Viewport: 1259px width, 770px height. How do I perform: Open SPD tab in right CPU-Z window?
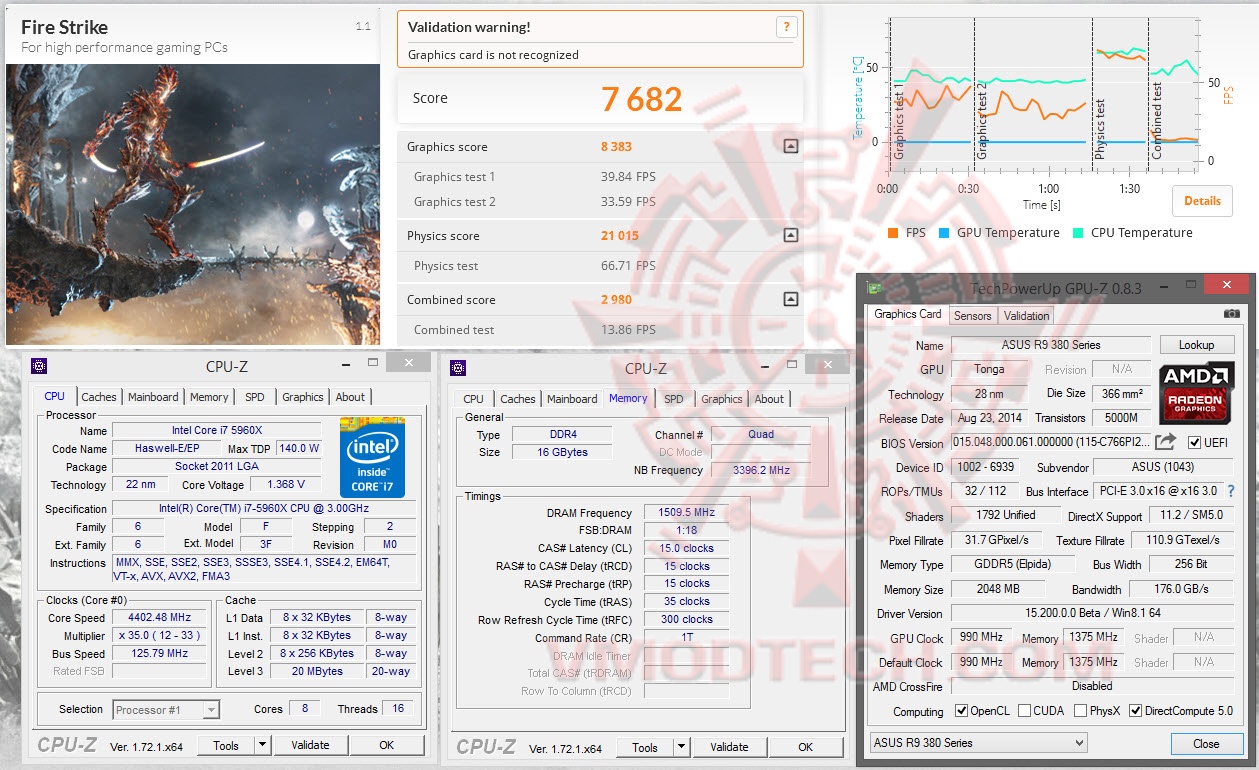coord(674,399)
